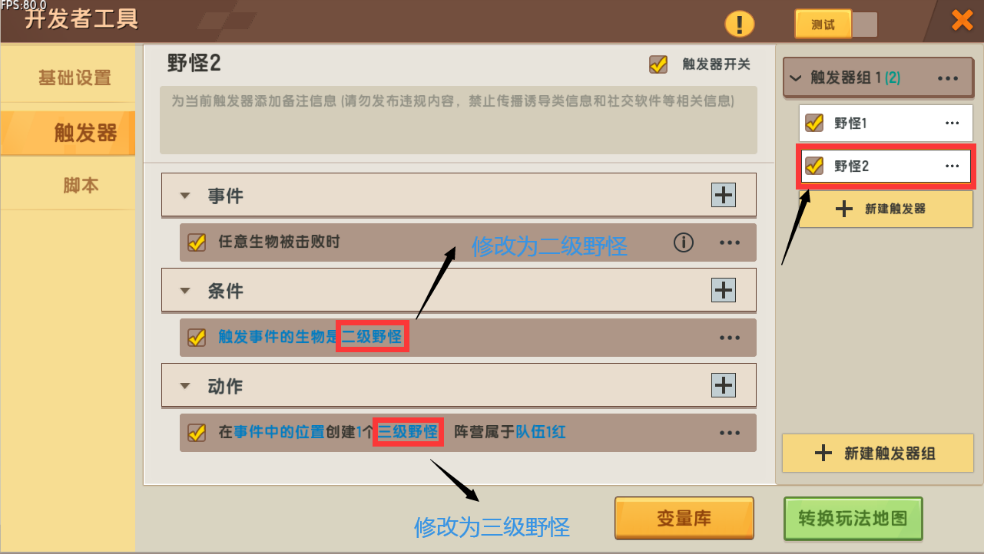Uncheck the 野怪1 trigger checkbox
Image resolution: width=984 pixels, height=554 pixels.
click(815, 122)
